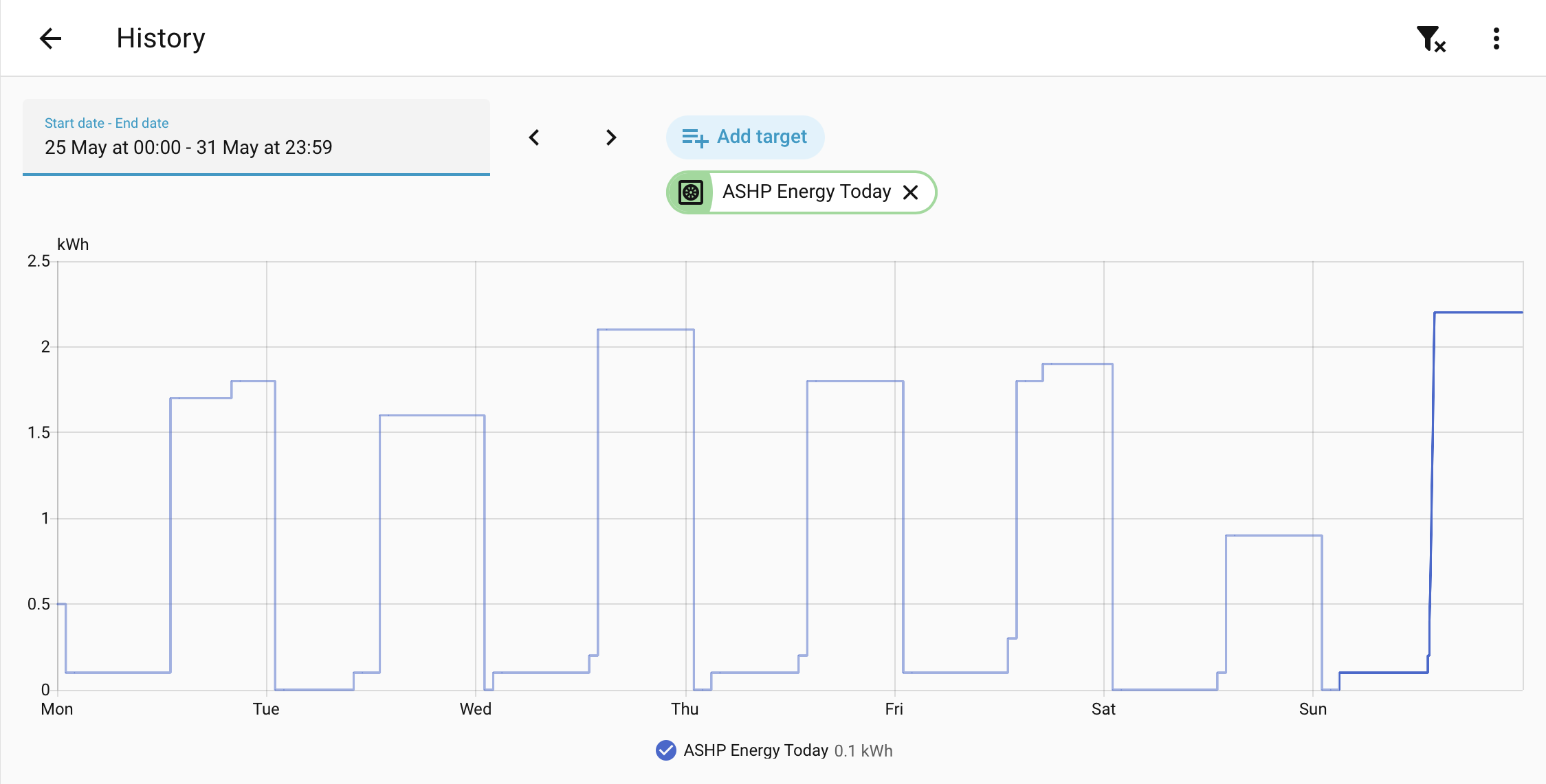The width and height of the screenshot is (1546, 784).
Task: Click the ASHP Energy Today legend label
Action: [x=755, y=750]
